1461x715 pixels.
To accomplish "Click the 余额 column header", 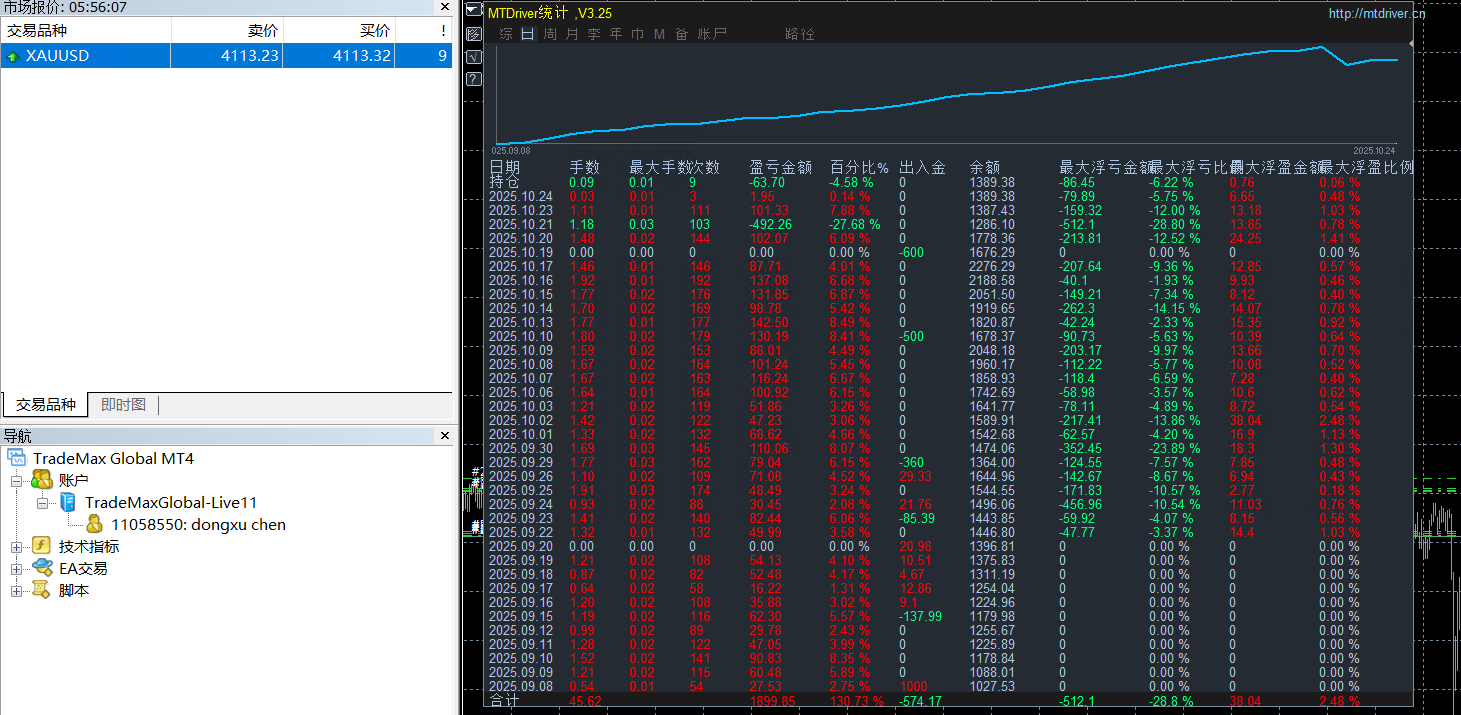I will point(985,167).
